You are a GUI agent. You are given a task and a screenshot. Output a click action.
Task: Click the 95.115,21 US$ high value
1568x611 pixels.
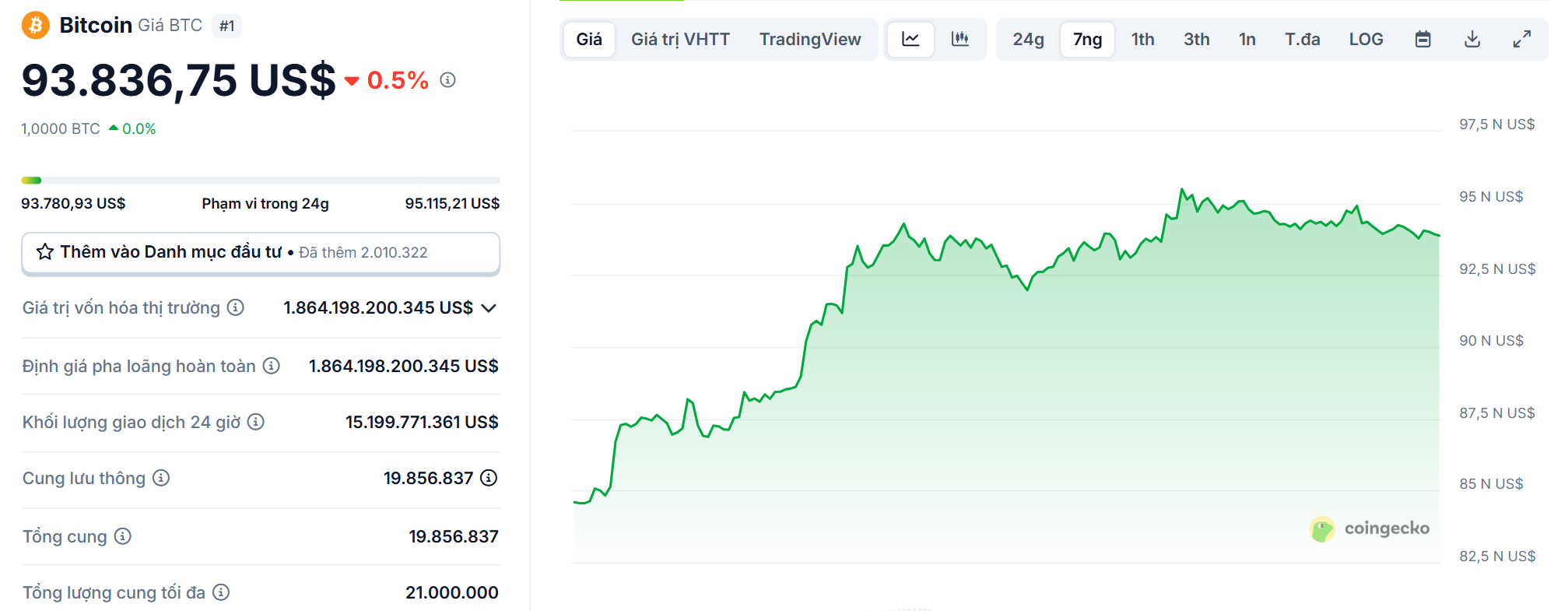[x=452, y=203]
